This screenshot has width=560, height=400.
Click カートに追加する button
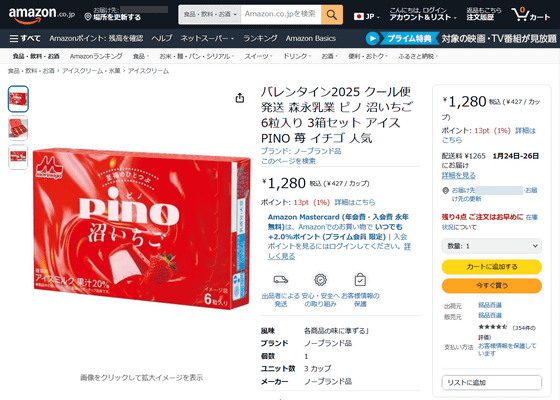click(x=491, y=267)
